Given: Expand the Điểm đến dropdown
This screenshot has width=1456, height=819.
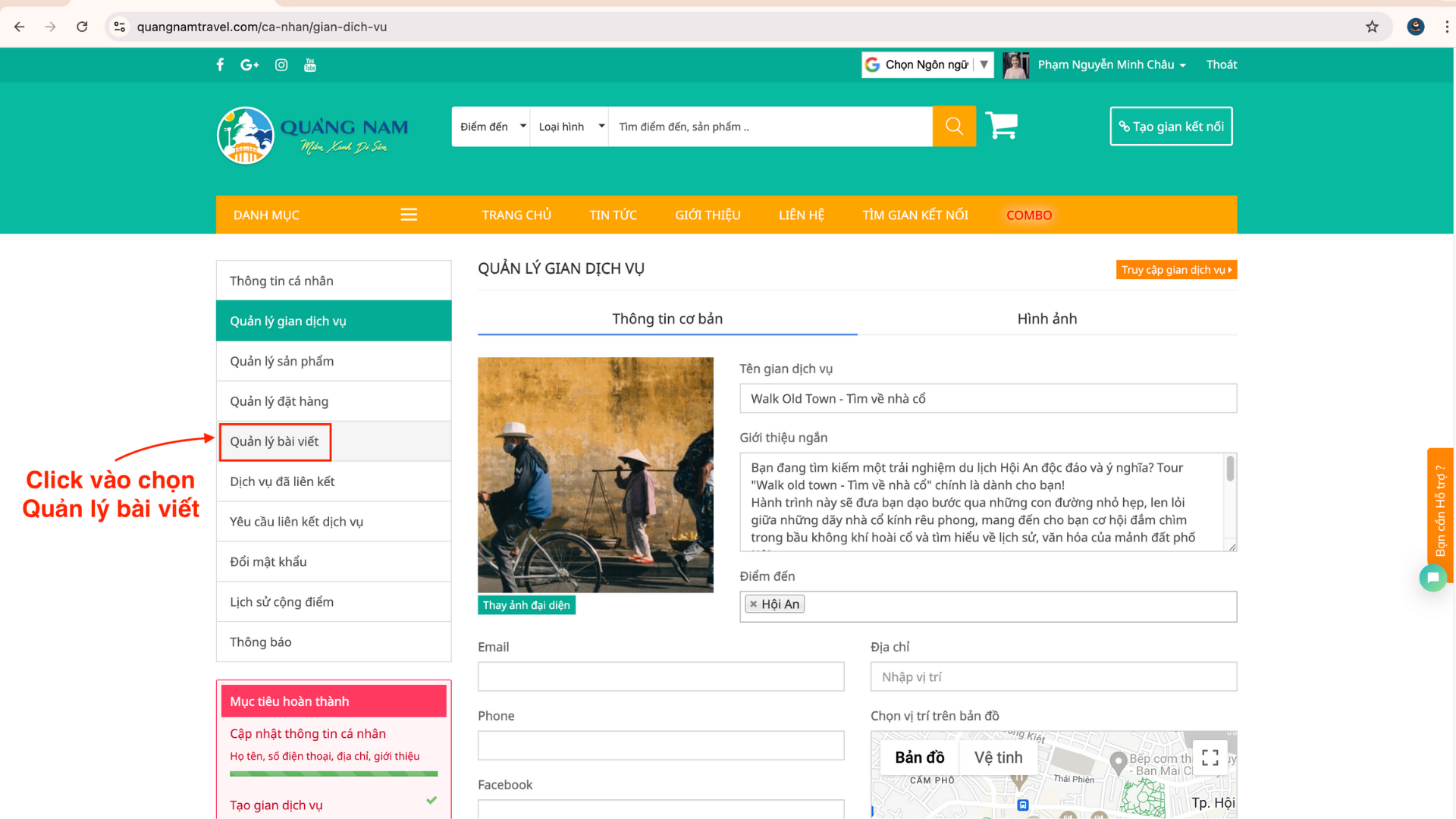Looking at the screenshot, I should click(491, 127).
